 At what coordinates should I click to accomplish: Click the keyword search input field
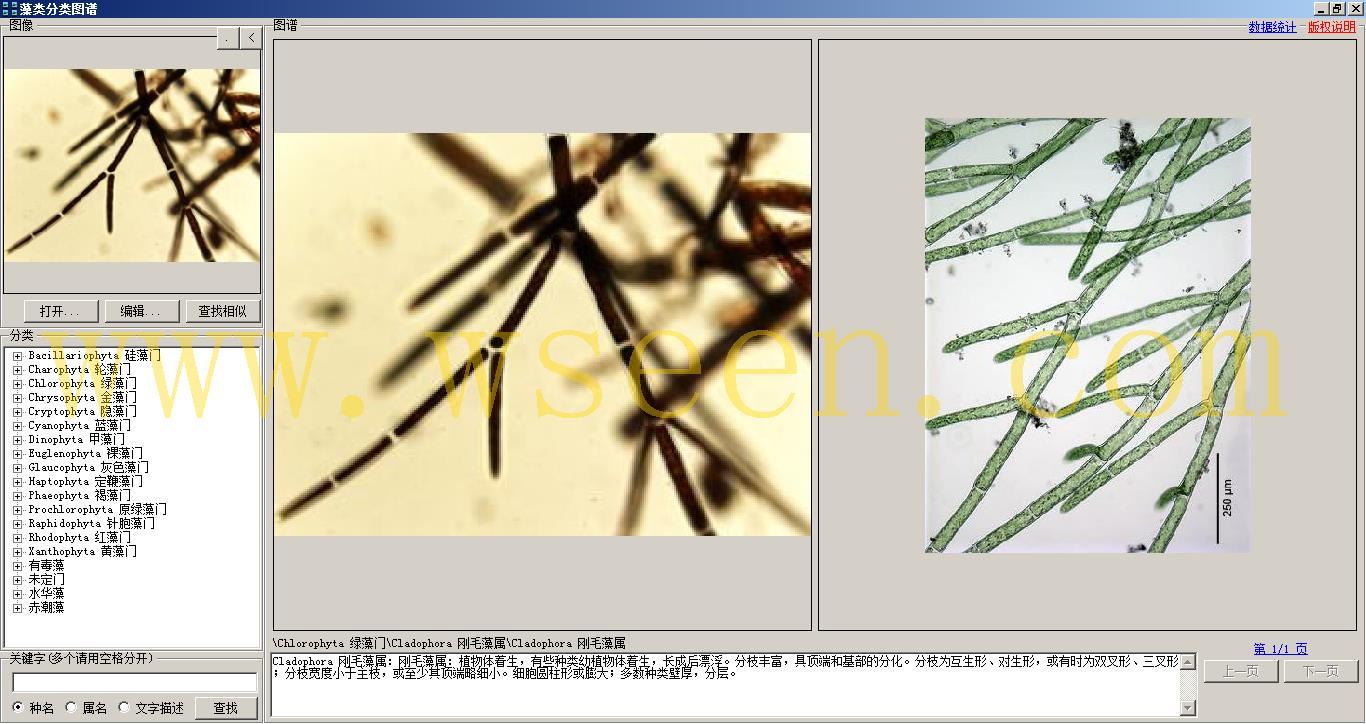pos(134,682)
